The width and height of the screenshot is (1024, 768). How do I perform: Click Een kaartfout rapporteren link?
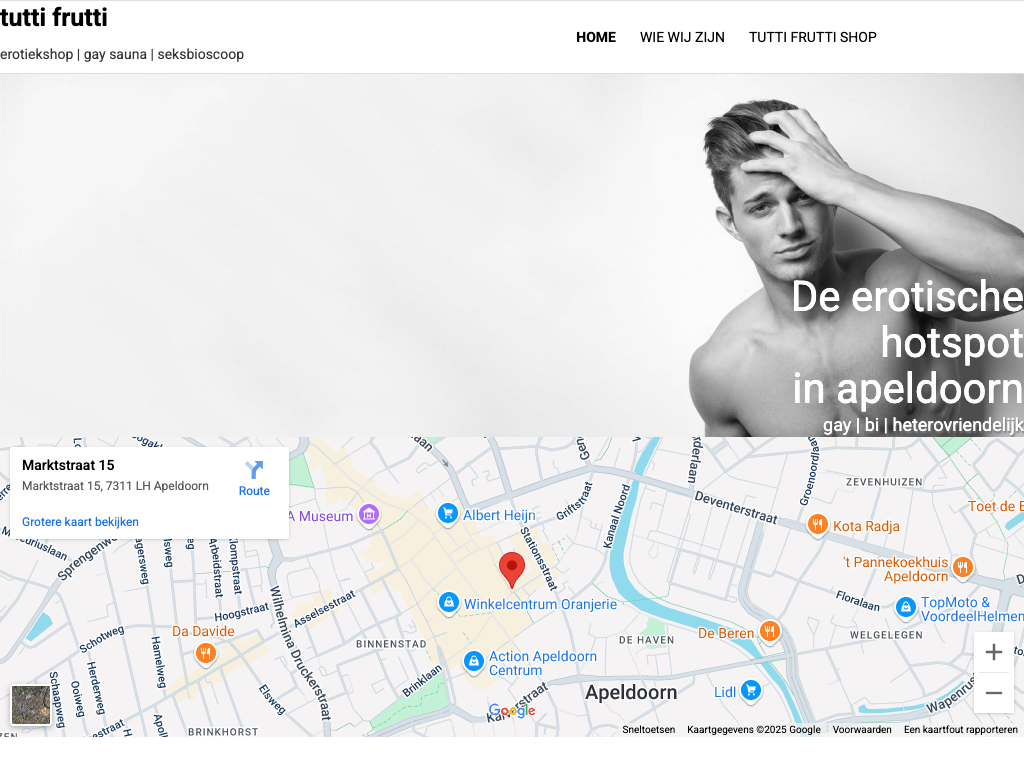tap(960, 729)
